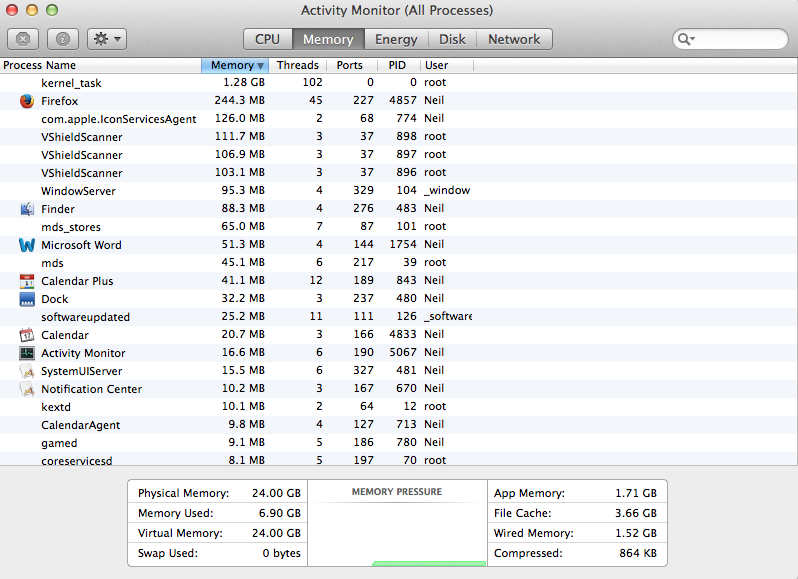Open the Network tab
798x579 pixels.
[x=514, y=39]
